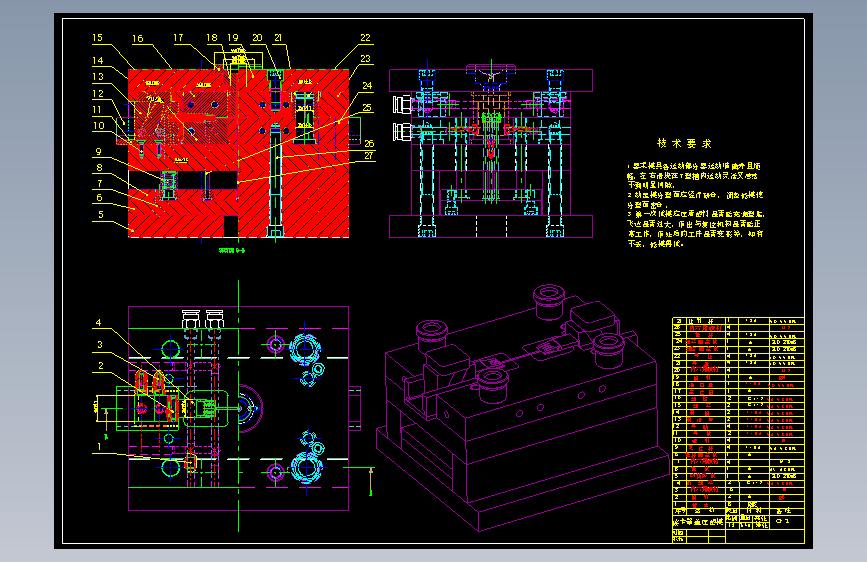Screen dimensions: 867x562
Task: Click callout number 17 on the section view
Action: (x=178, y=38)
